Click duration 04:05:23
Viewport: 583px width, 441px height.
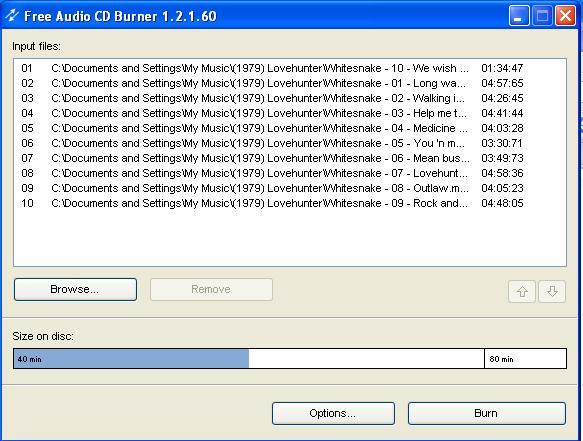(x=502, y=188)
